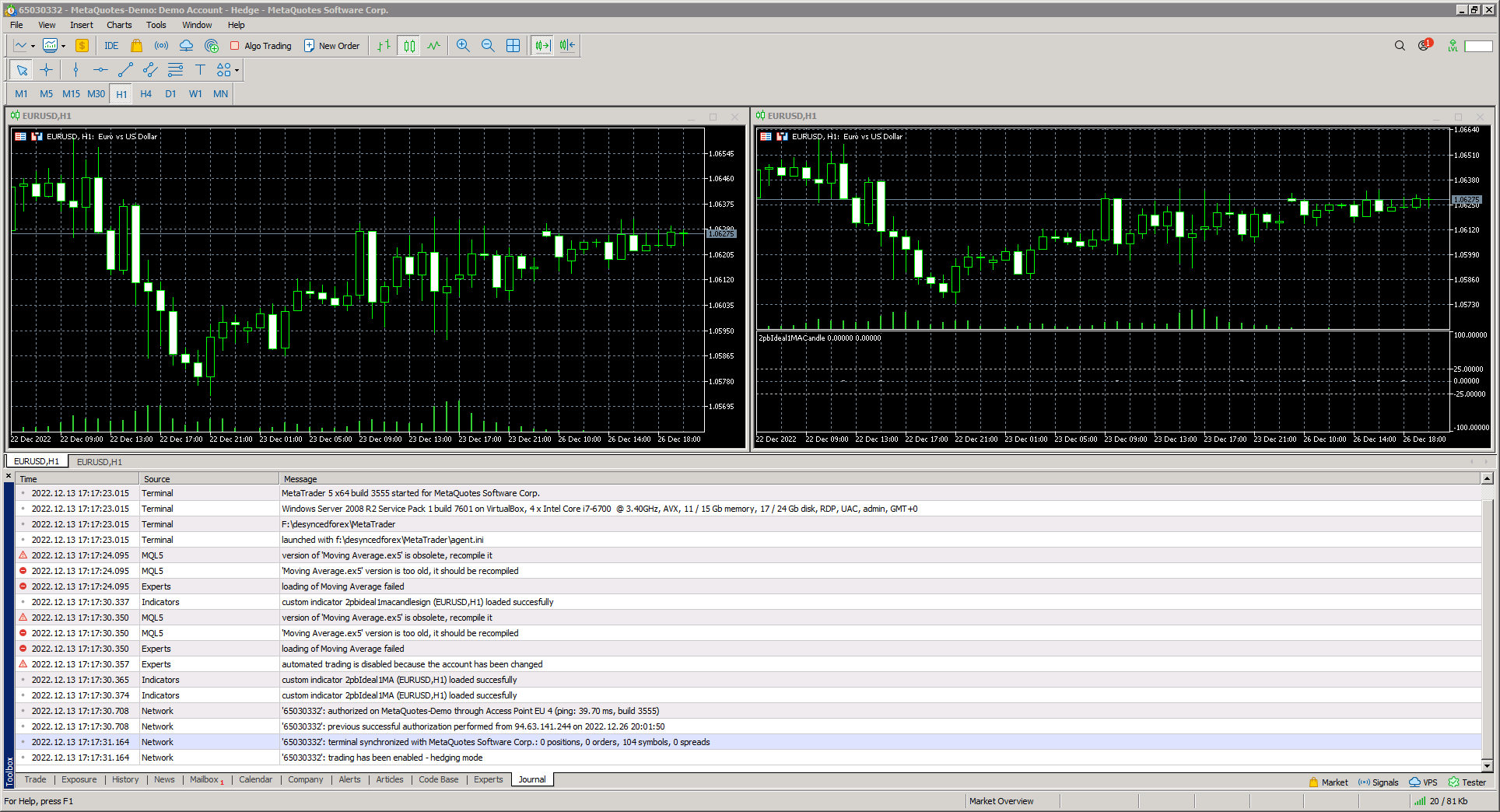This screenshot has width=1500, height=812.
Task: Click the radar icon with green plus
Action: tap(212, 46)
